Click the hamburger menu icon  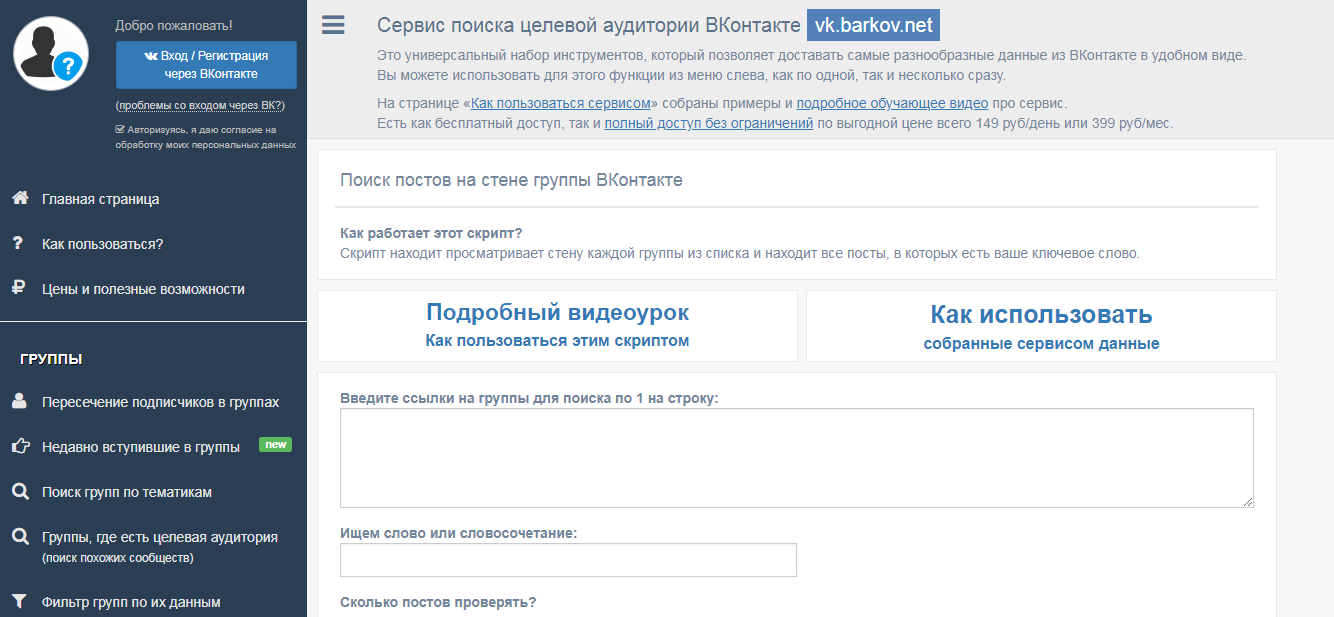(x=333, y=25)
